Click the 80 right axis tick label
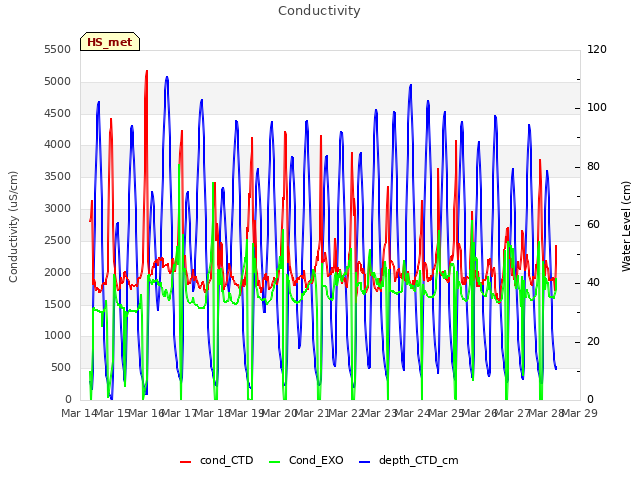The height and width of the screenshot is (480, 640). coord(593,167)
